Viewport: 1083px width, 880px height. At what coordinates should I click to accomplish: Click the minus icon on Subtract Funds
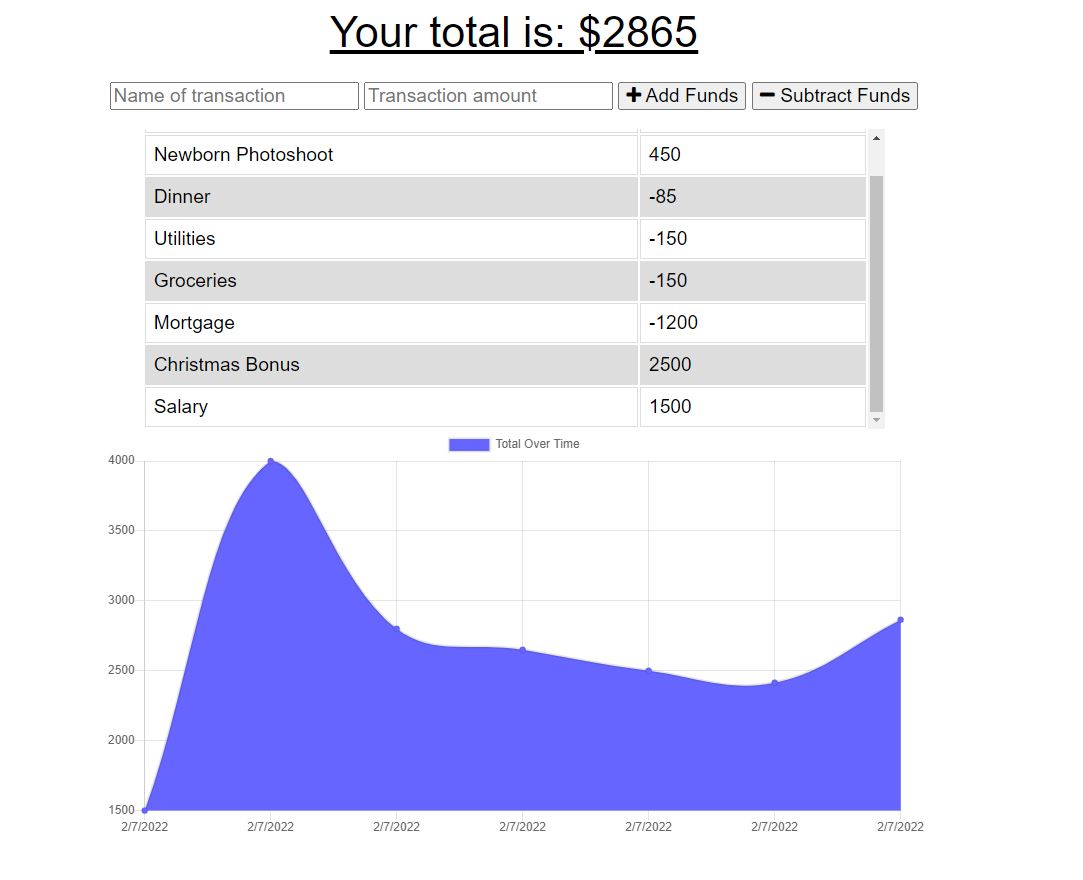(x=767, y=95)
